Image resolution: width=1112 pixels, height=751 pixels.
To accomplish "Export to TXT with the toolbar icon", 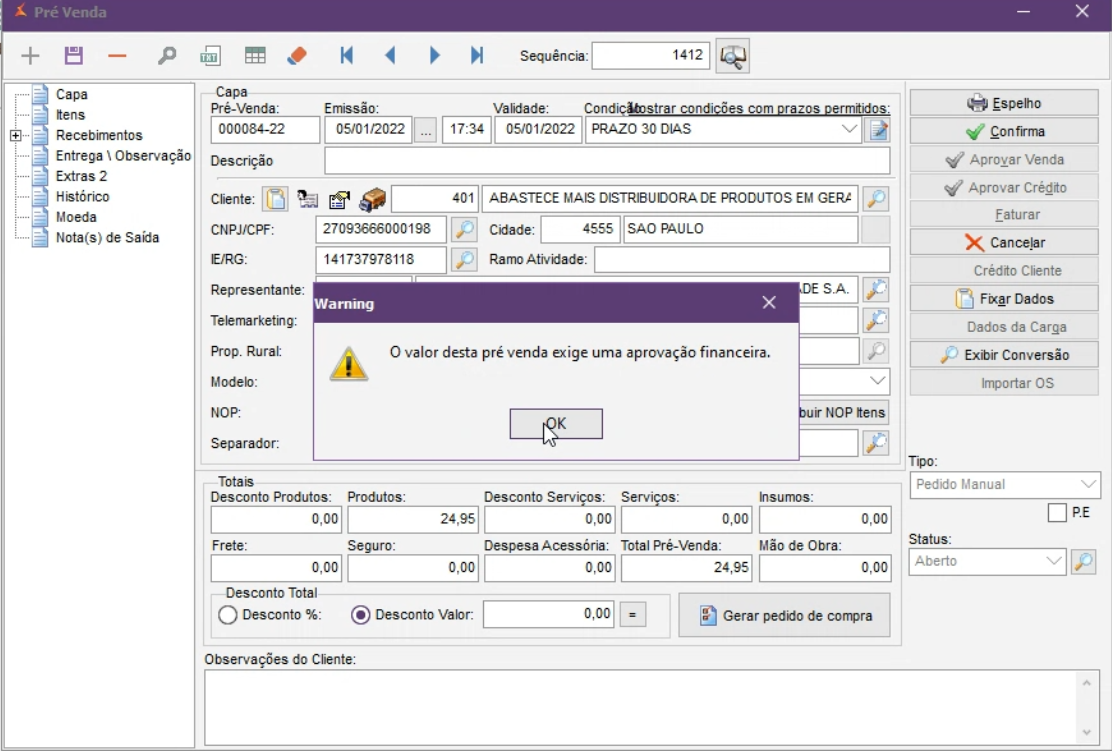I will click(x=210, y=55).
